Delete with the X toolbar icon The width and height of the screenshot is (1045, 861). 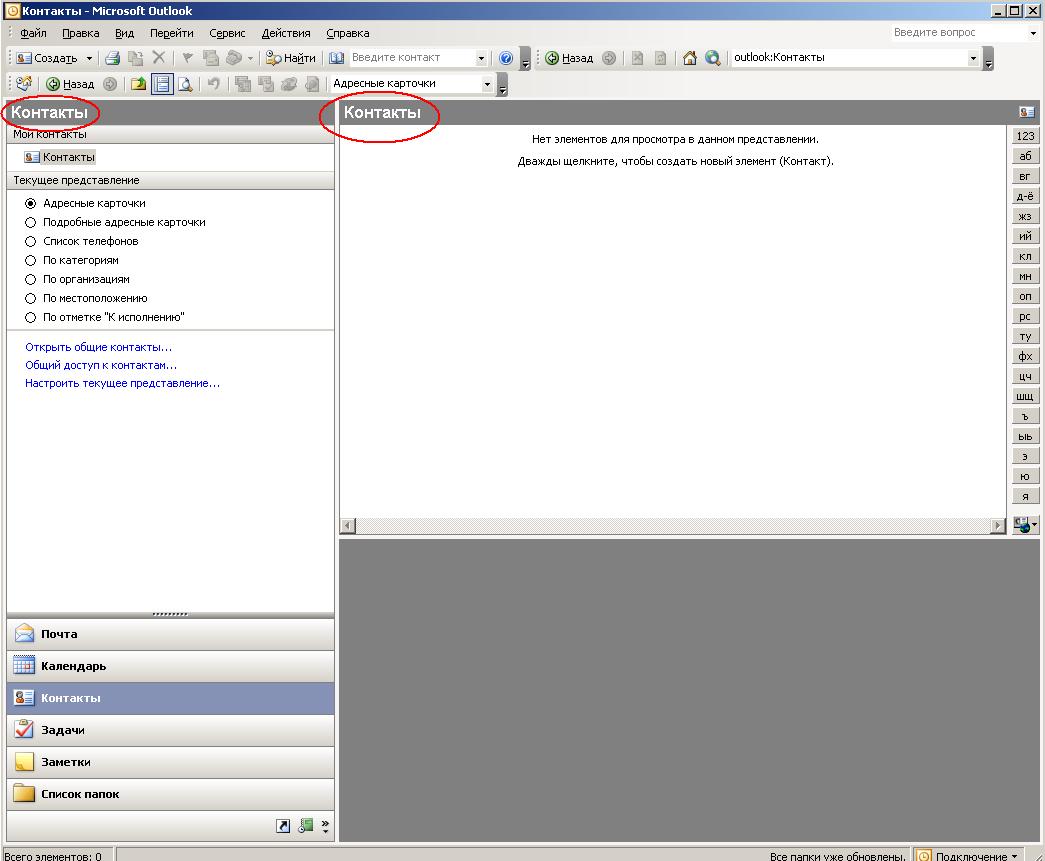[x=159, y=58]
